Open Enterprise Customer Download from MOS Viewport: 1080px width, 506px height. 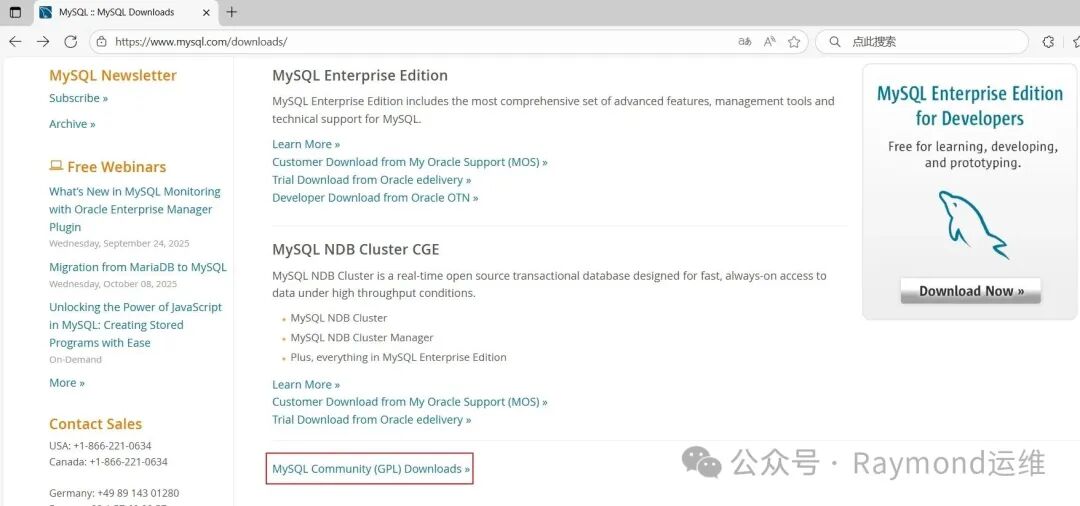[410, 162]
